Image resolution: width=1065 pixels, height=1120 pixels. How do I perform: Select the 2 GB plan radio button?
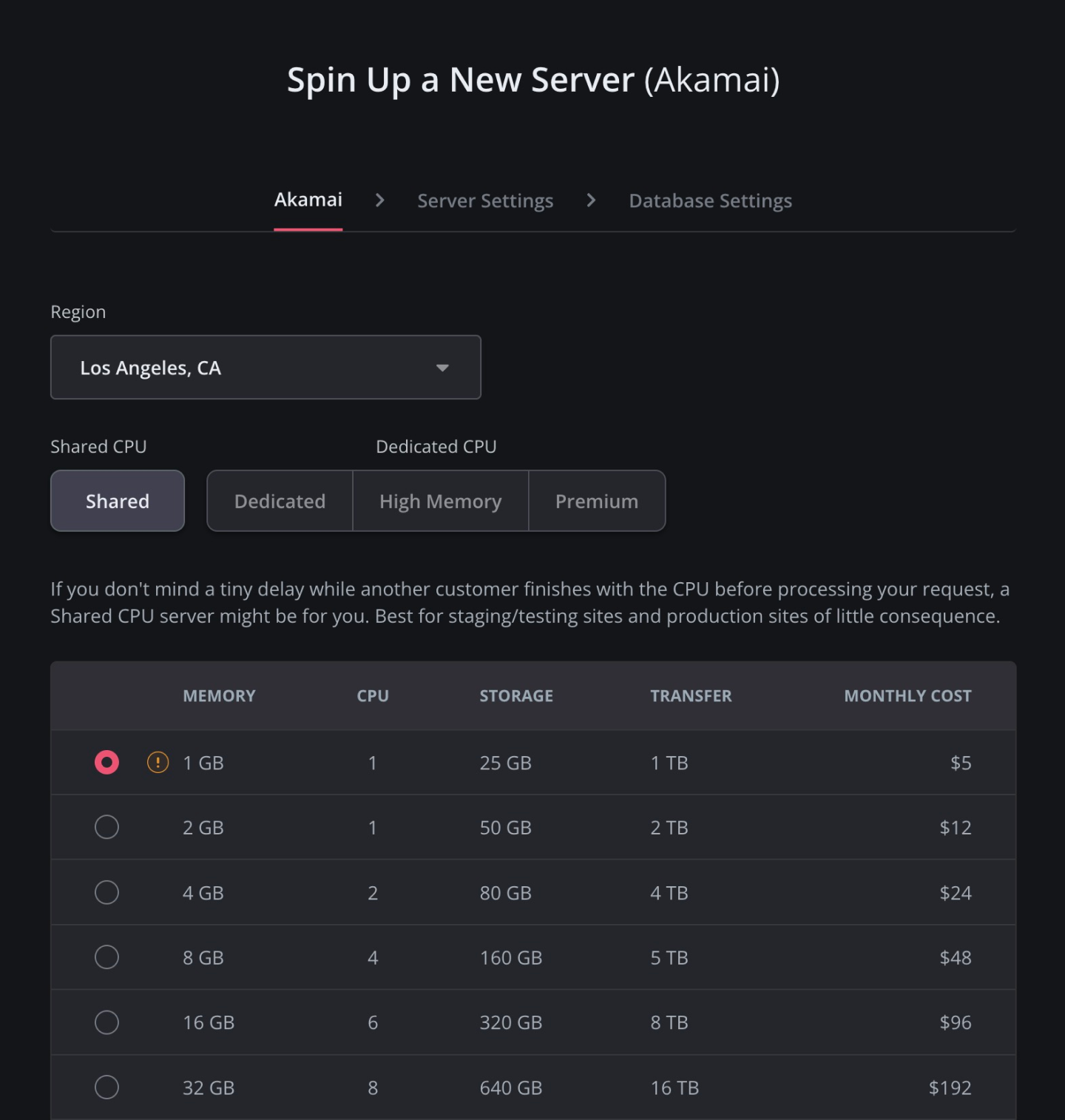(106, 827)
